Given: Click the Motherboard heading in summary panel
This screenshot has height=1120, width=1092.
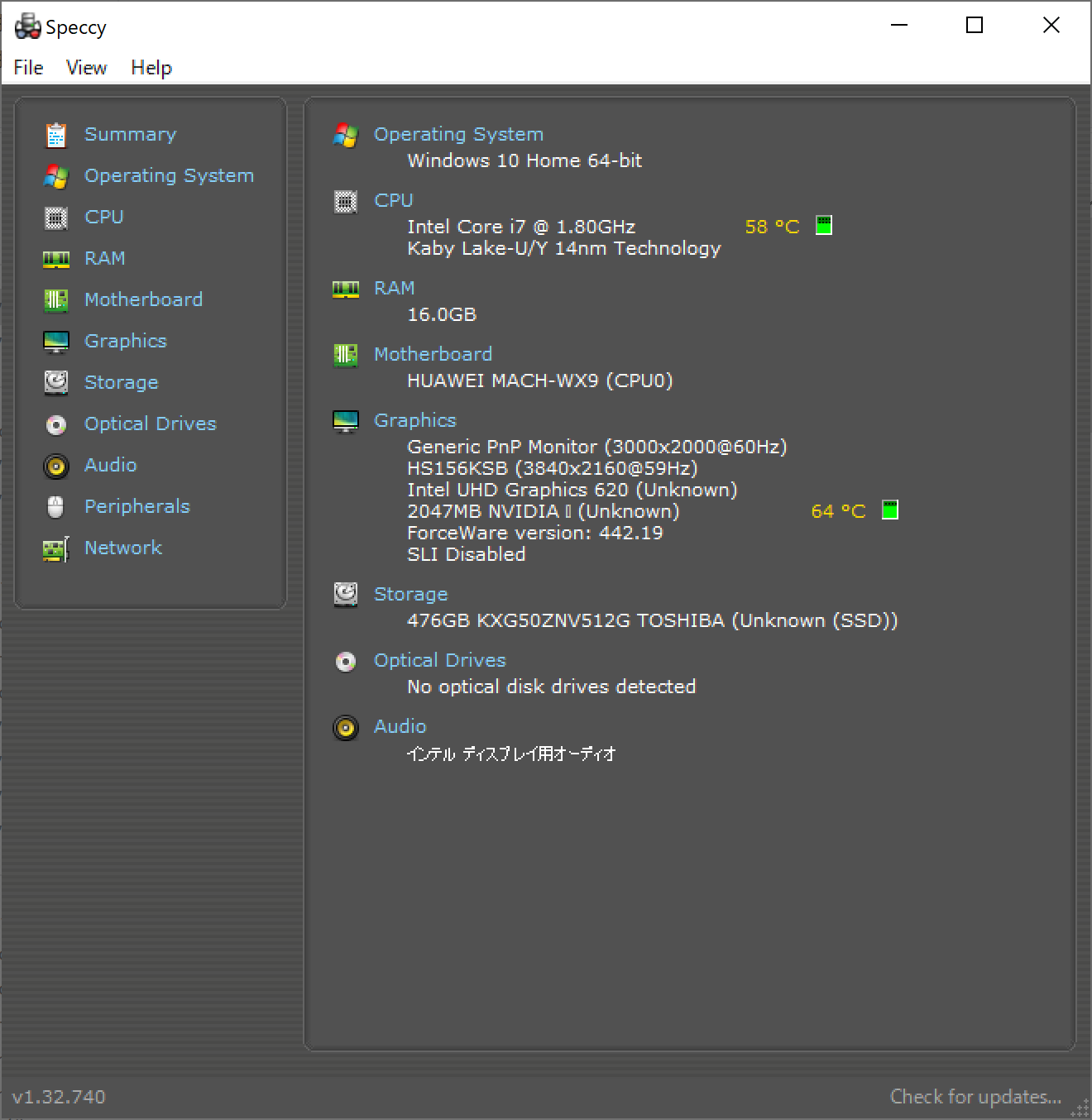Looking at the screenshot, I should coord(433,354).
